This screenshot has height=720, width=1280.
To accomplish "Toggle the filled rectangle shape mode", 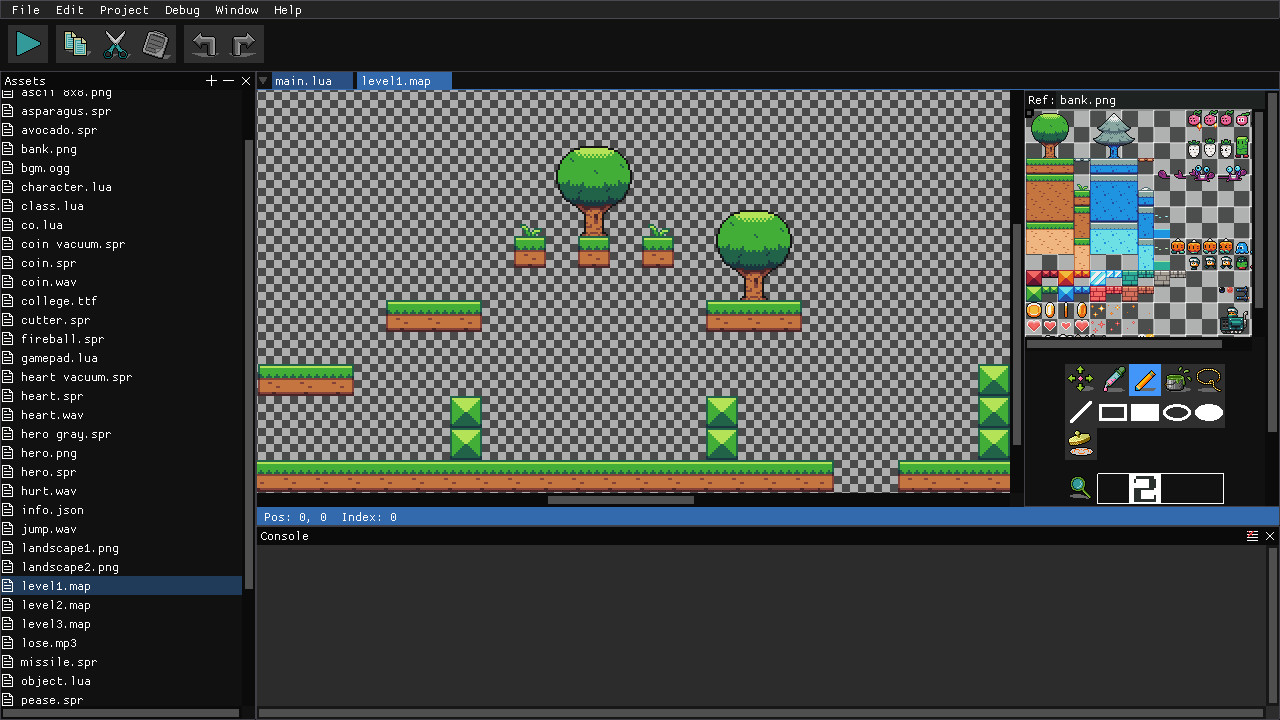I will pyautogui.click(x=1145, y=412).
